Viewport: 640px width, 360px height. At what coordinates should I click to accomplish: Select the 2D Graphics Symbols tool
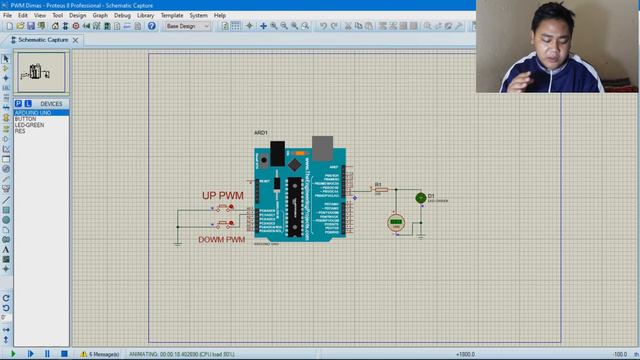[x=6, y=259]
